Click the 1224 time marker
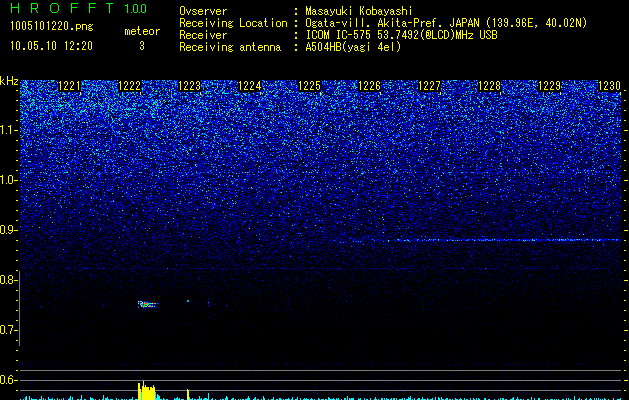This screenshot has width=629, height=400. [x=250, y=86]
